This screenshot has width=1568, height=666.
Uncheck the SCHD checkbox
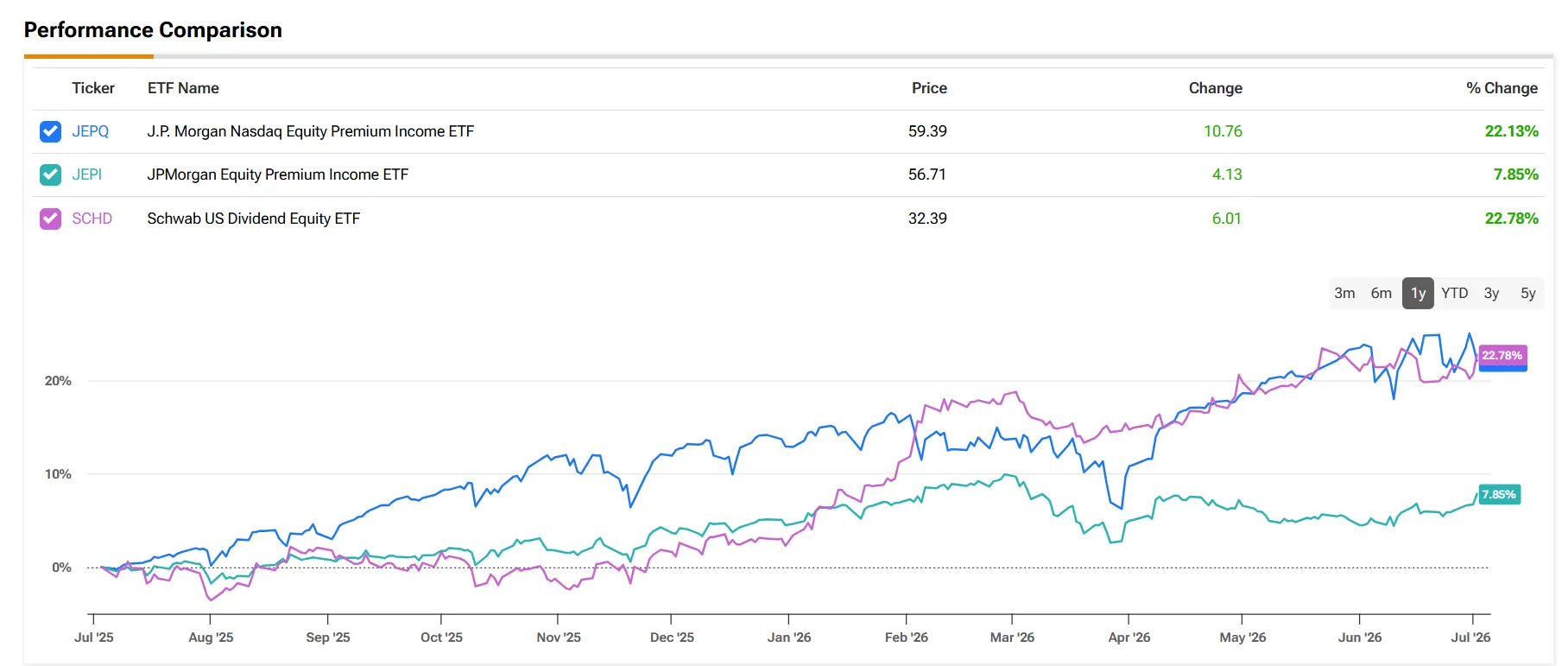pos(50,219)
